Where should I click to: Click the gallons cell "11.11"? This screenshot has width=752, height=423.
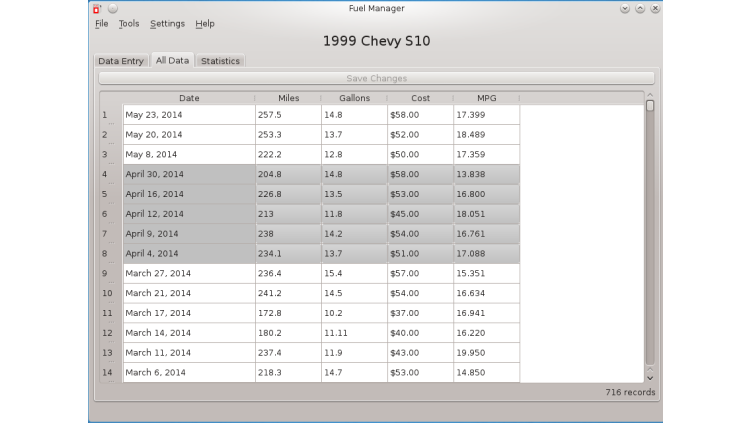tap(354, 333)
